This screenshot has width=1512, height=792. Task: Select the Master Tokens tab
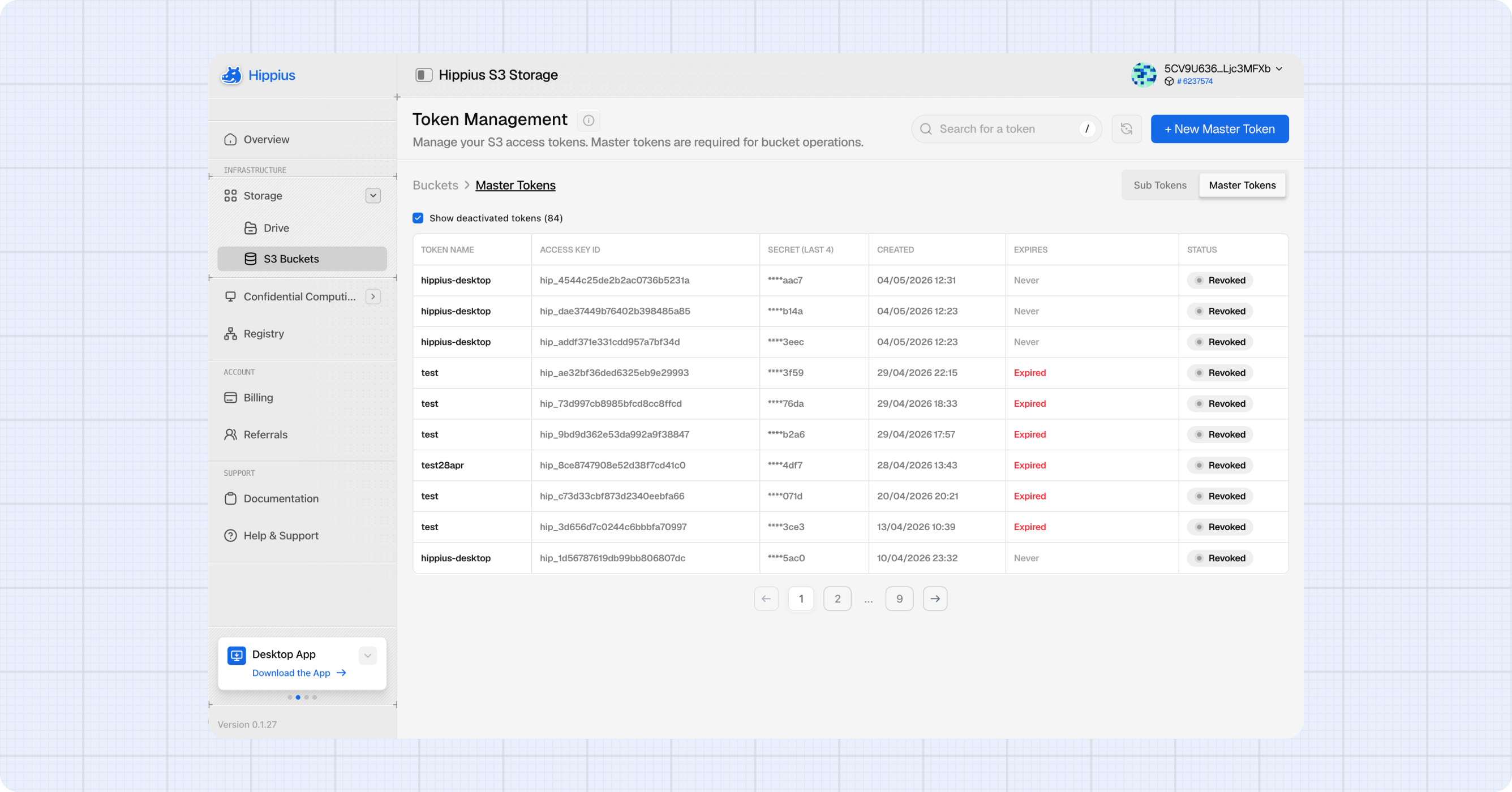pos(1242,186)
